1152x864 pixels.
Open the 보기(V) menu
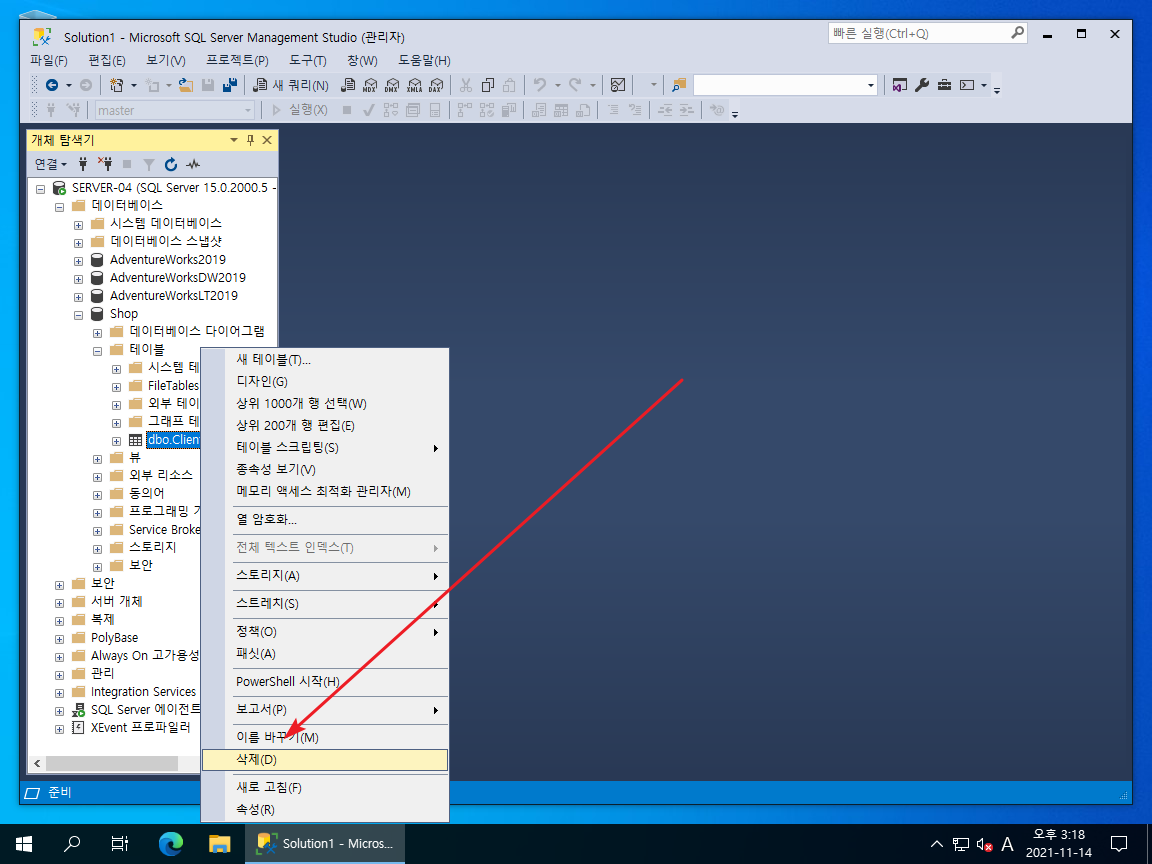(165, 60)
